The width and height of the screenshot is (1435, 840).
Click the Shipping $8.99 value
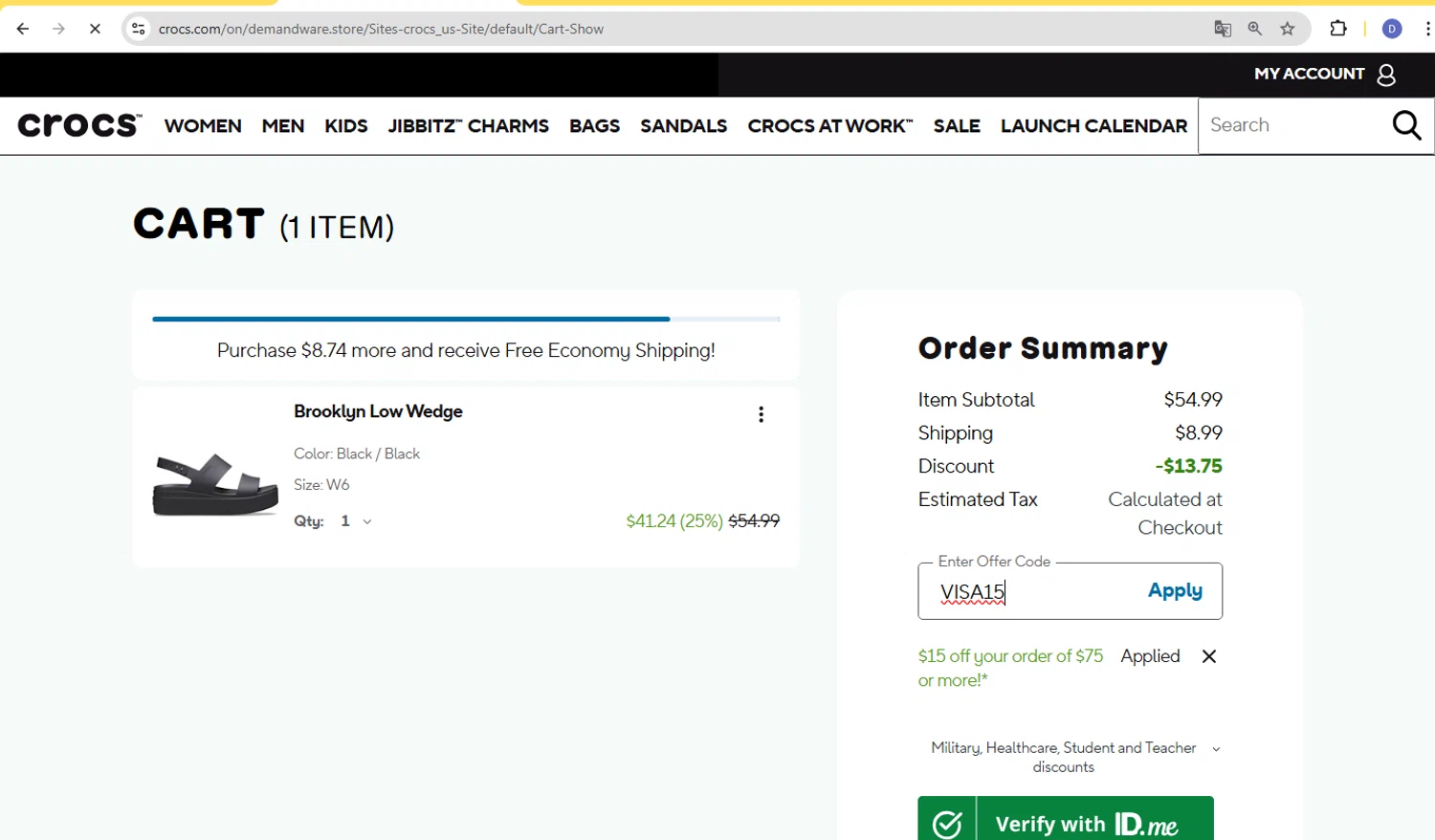(x=1199, y=432)
